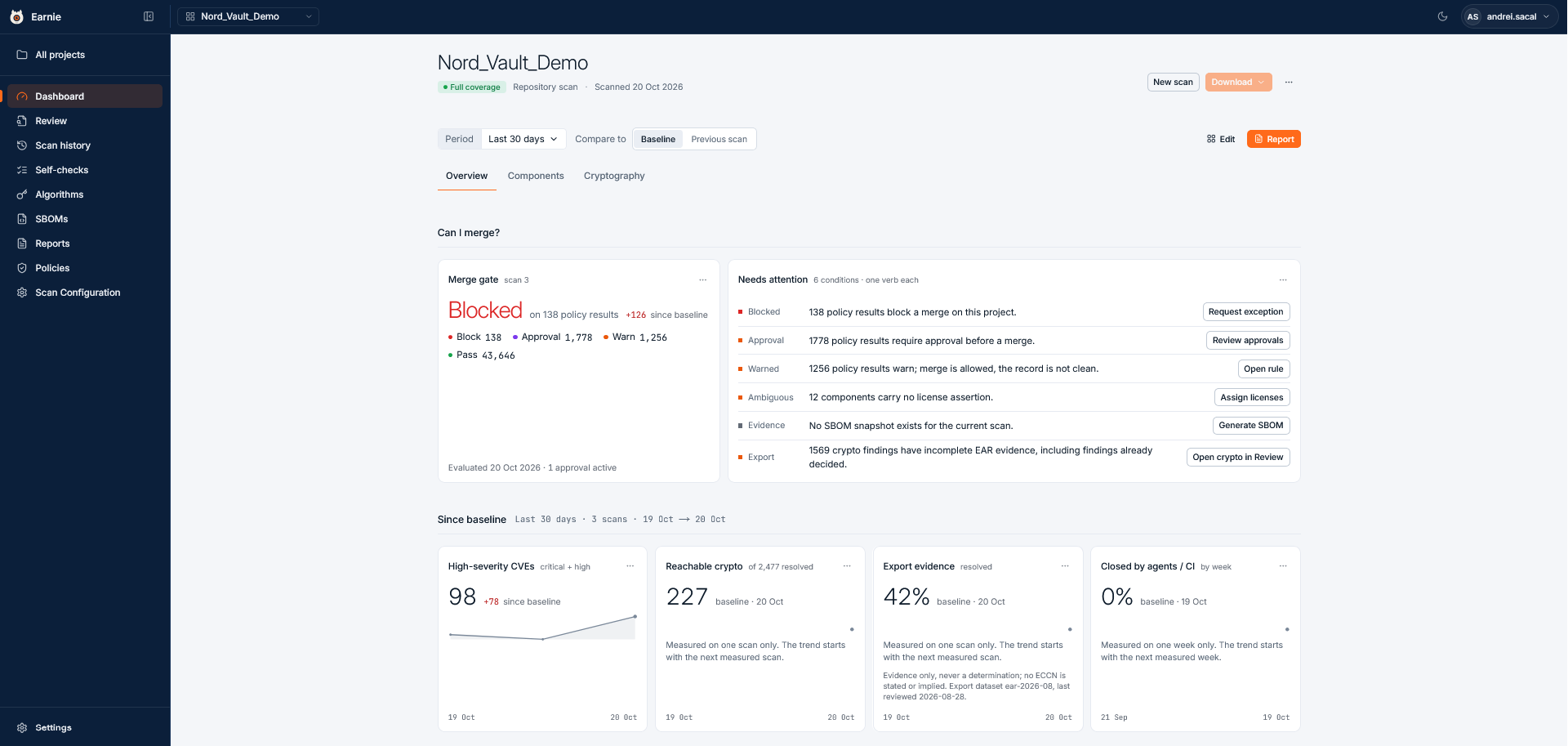This screenshot has width=1568, height=746.
Task: Click the Full coverage badge
Action: click(x=472, y=87)
